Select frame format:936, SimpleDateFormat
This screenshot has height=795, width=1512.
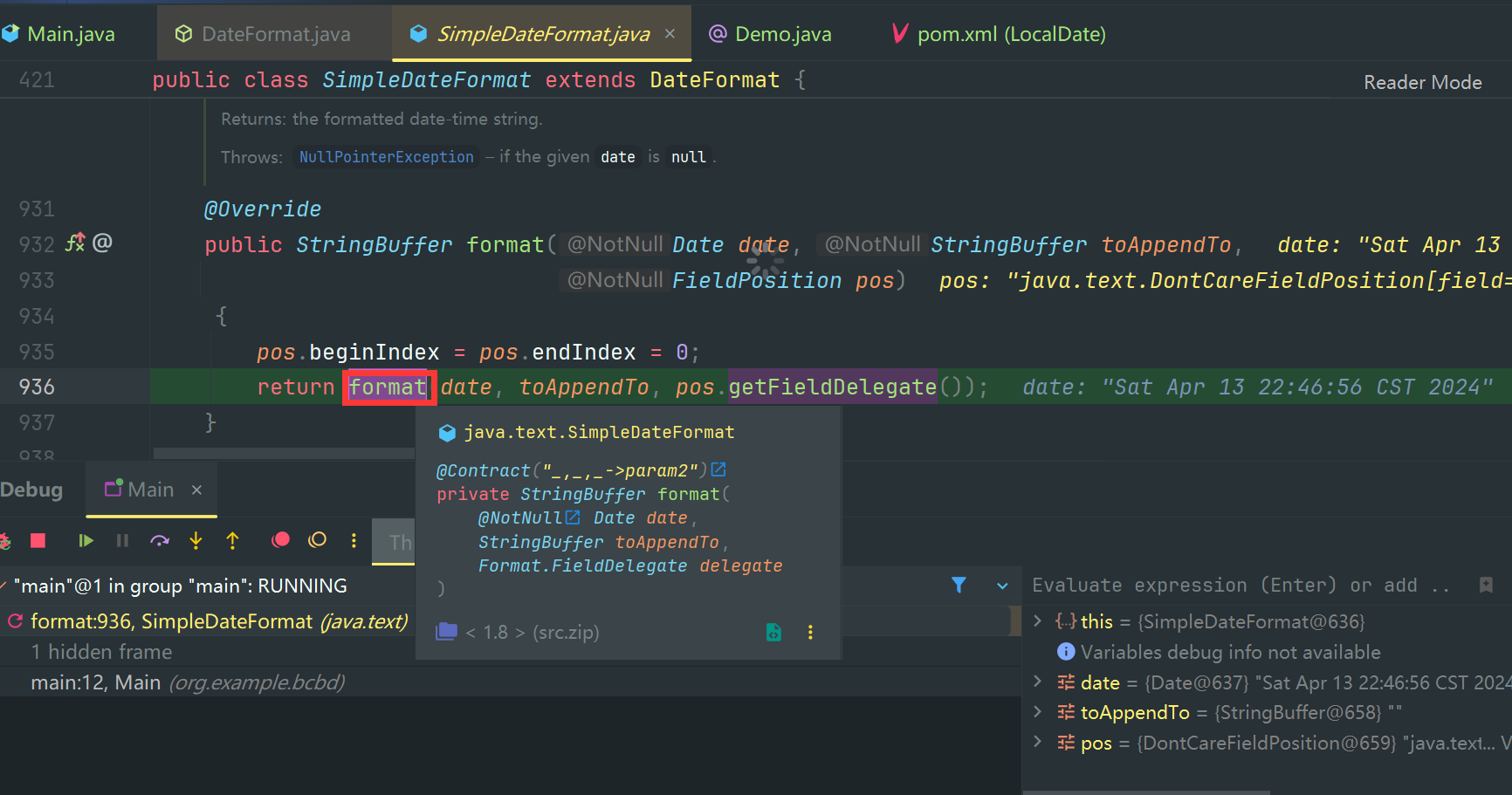click(219, 621)
